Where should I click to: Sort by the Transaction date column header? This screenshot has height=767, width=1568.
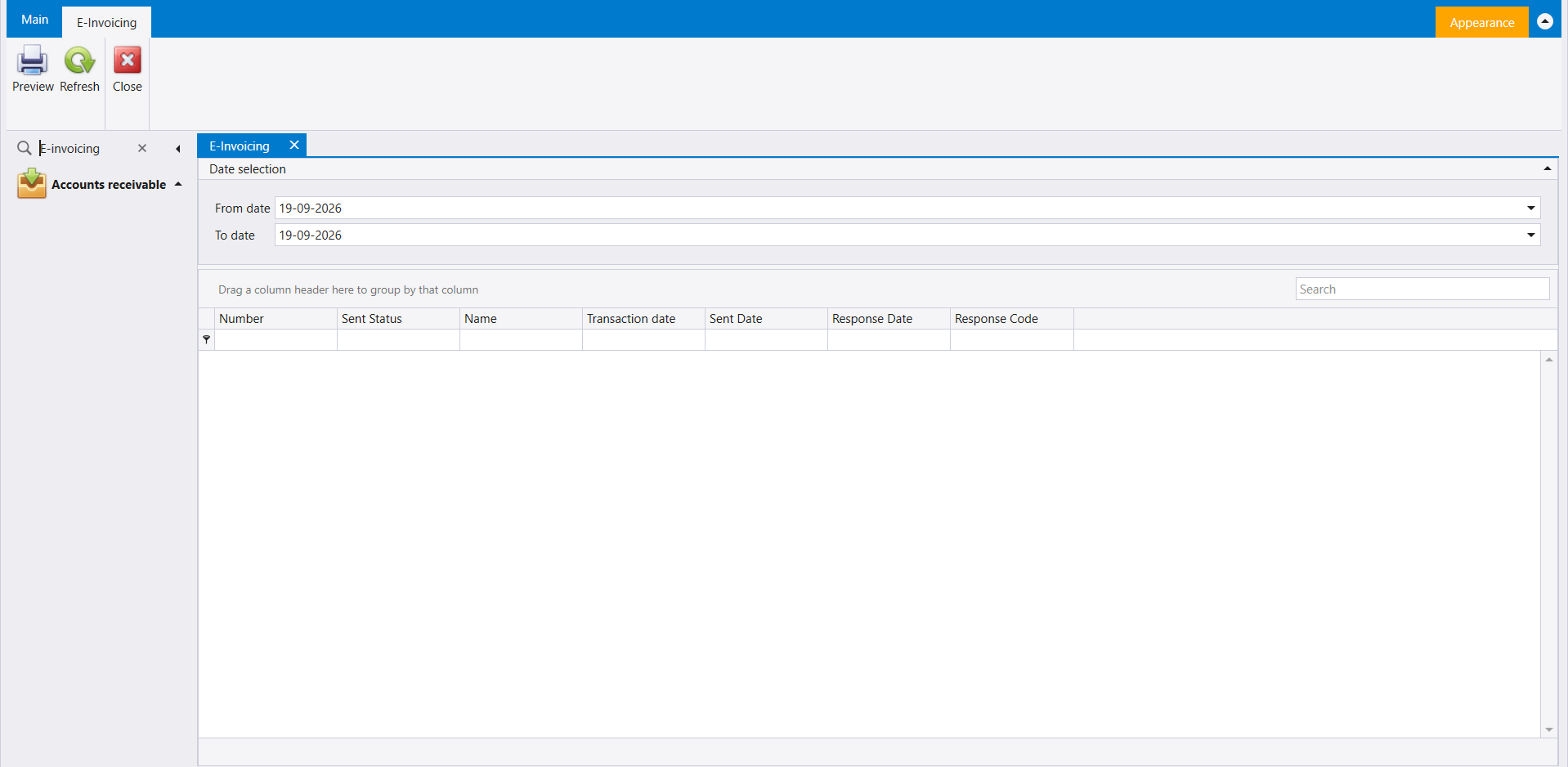[643, 319]
